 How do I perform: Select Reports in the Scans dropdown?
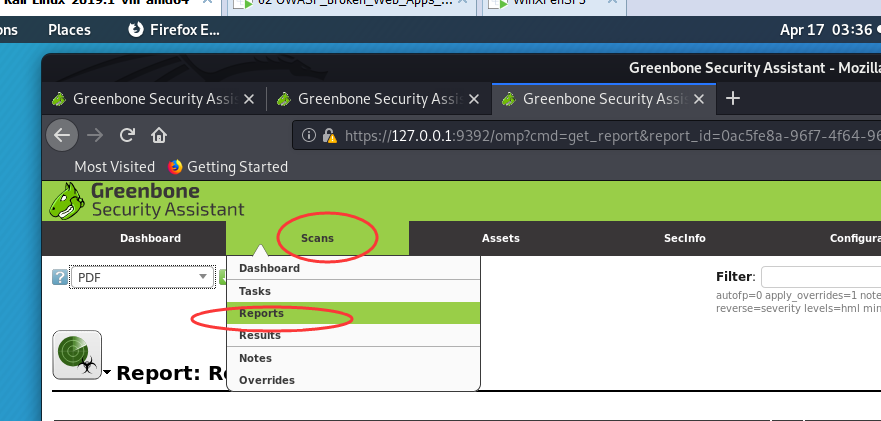coord(353,313)
